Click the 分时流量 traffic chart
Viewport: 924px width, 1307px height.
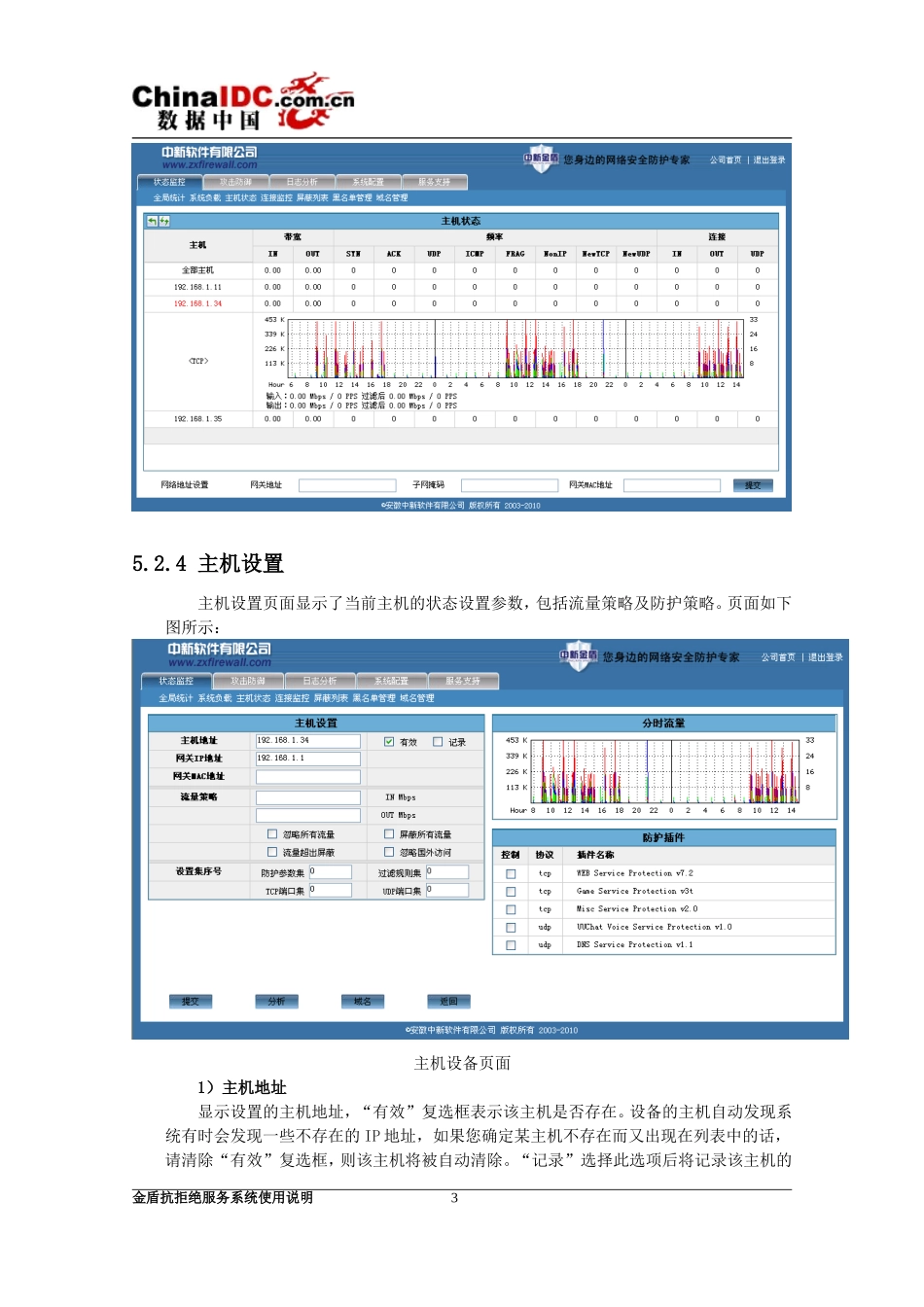[663, 774]
